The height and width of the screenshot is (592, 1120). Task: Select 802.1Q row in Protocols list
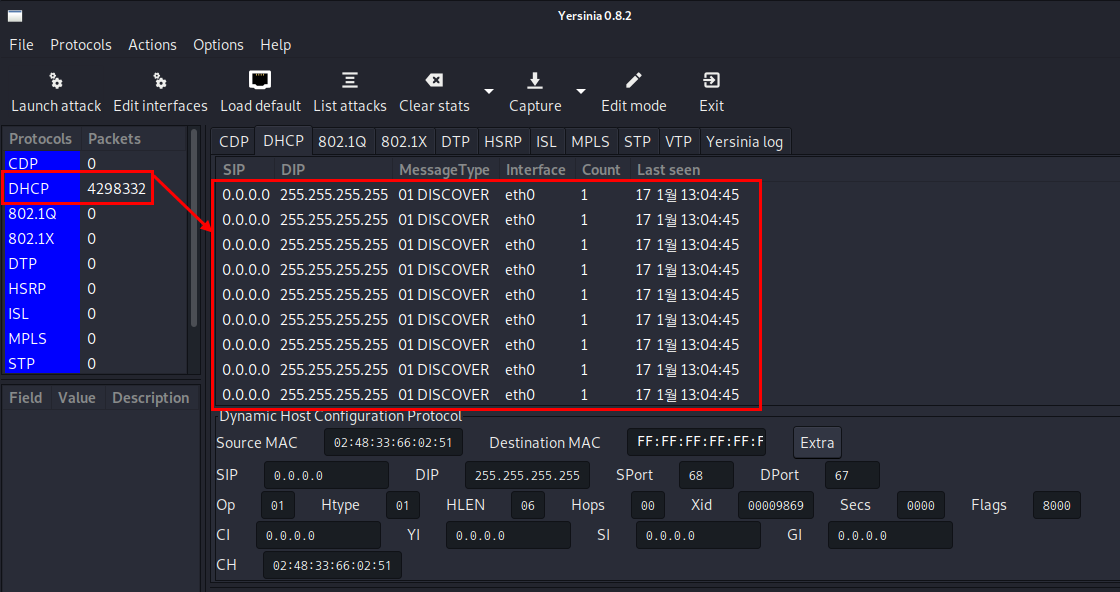pos(95,214)
